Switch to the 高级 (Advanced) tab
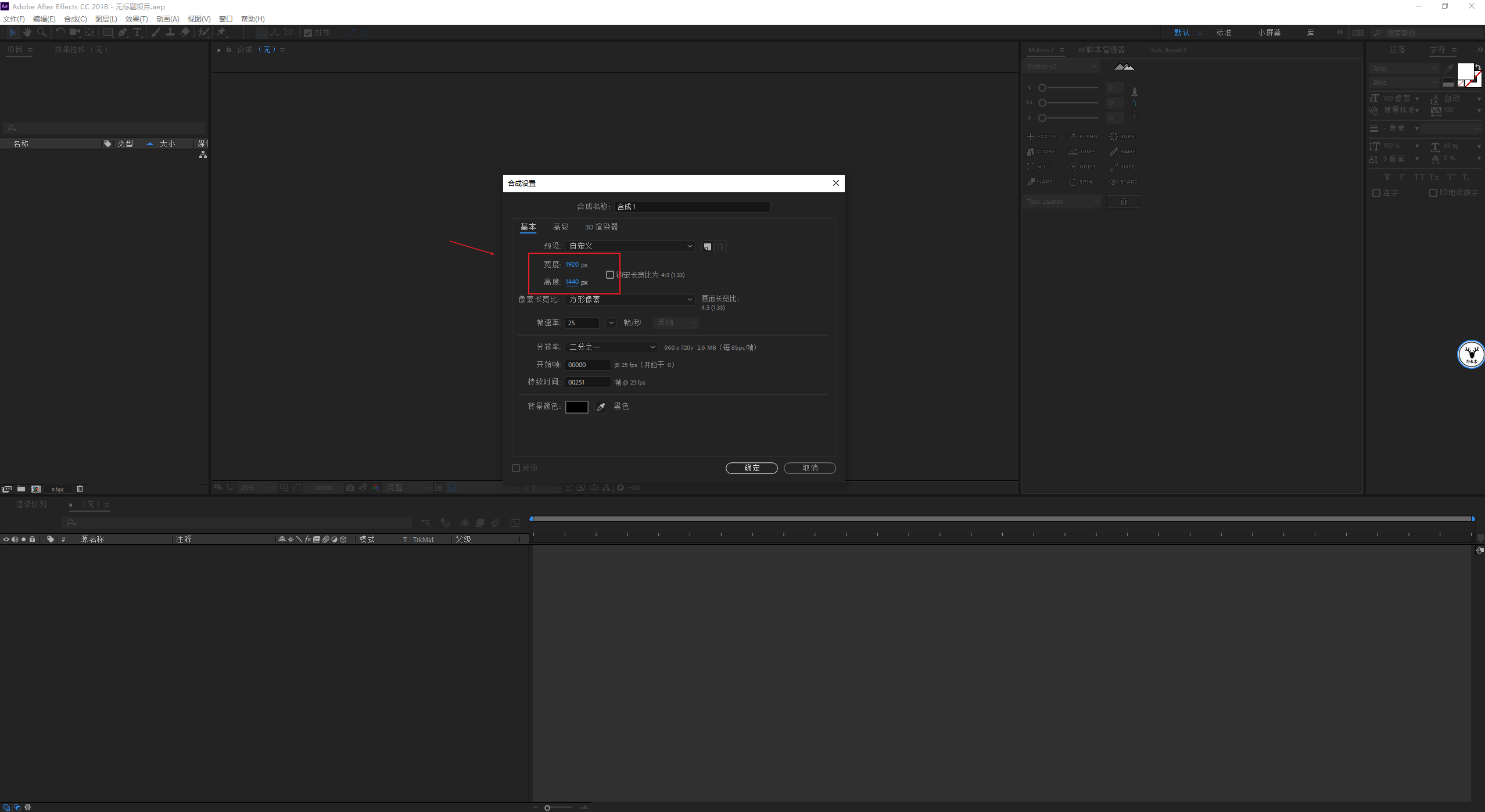The image size is (1485, 812). pos(561,227)
